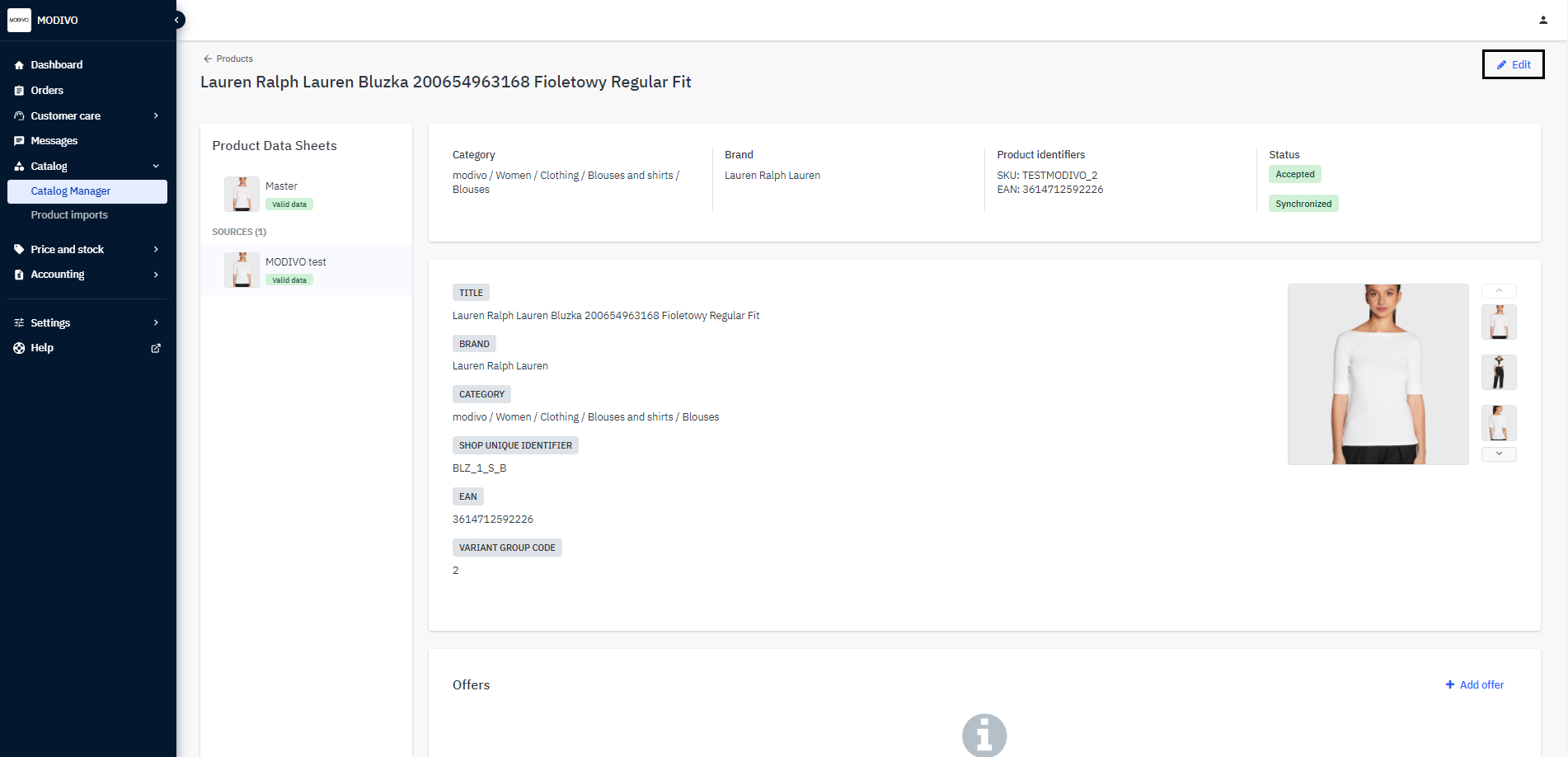1568x757 pixels.
Task: Click the Lauren Ralph Lauren text under BRAND tag
Action: point(500,366)
